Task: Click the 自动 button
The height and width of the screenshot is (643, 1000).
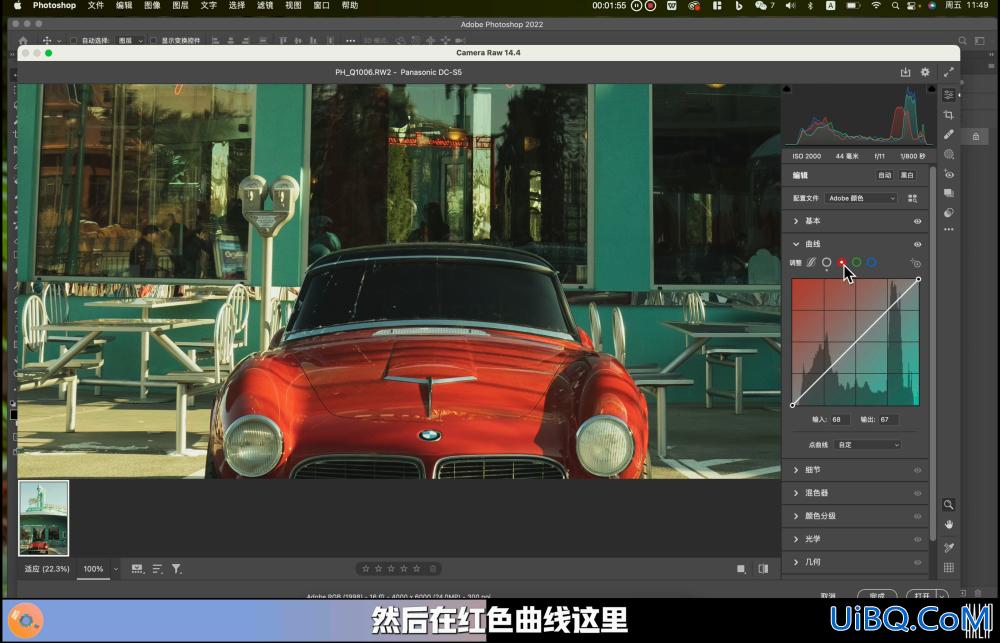Action: pos(885,175)
